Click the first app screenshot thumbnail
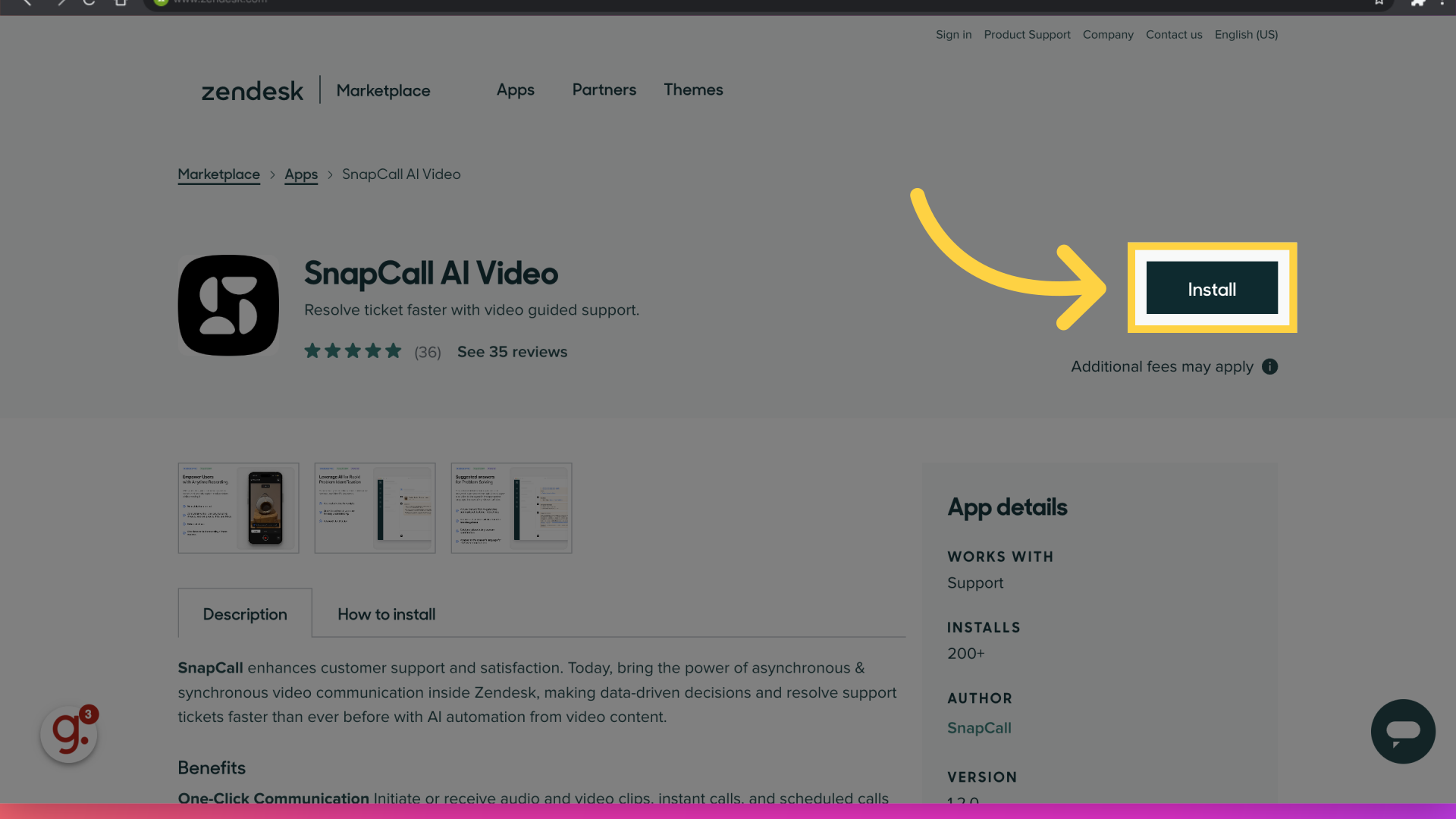This screenshot has height=819, width=1456. [238, 507]
